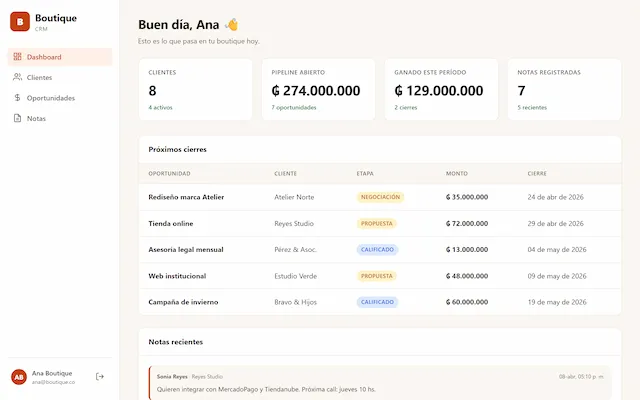Click client Pérez & Asoc.
This screenshot has height=400, width=640.
point(296,250)
